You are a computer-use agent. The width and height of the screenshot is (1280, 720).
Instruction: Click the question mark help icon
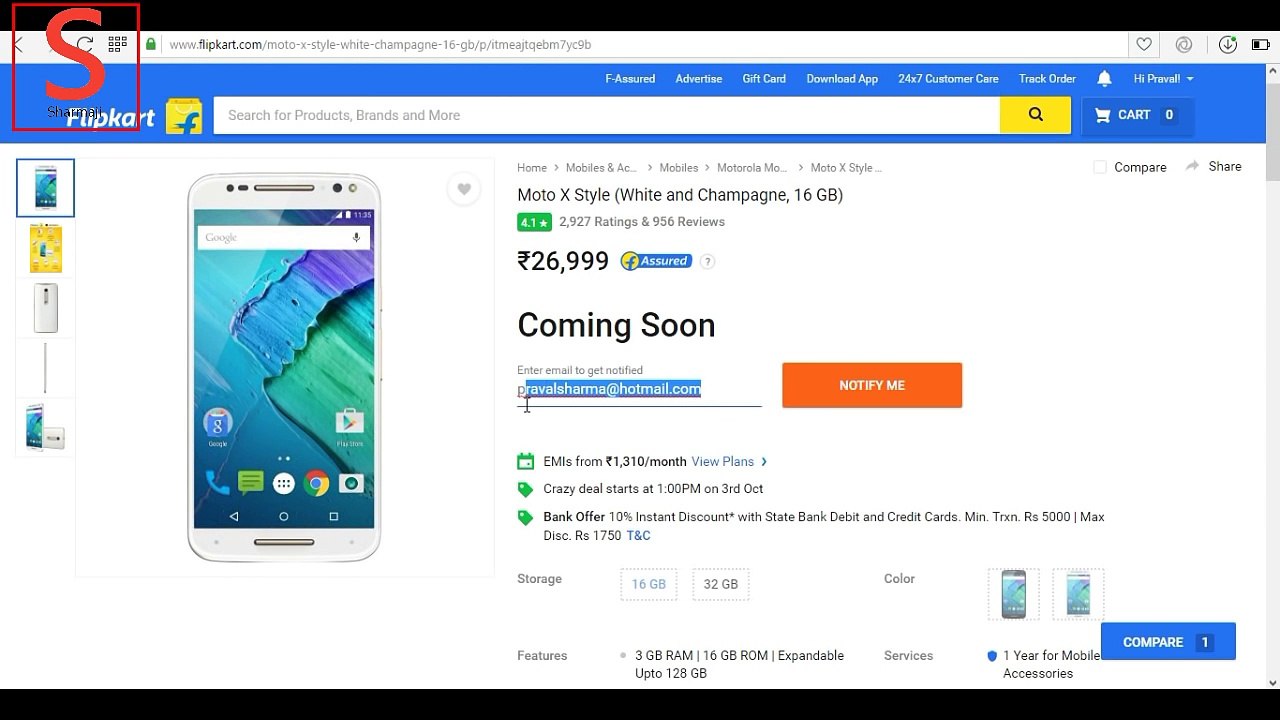pos(707,262)
